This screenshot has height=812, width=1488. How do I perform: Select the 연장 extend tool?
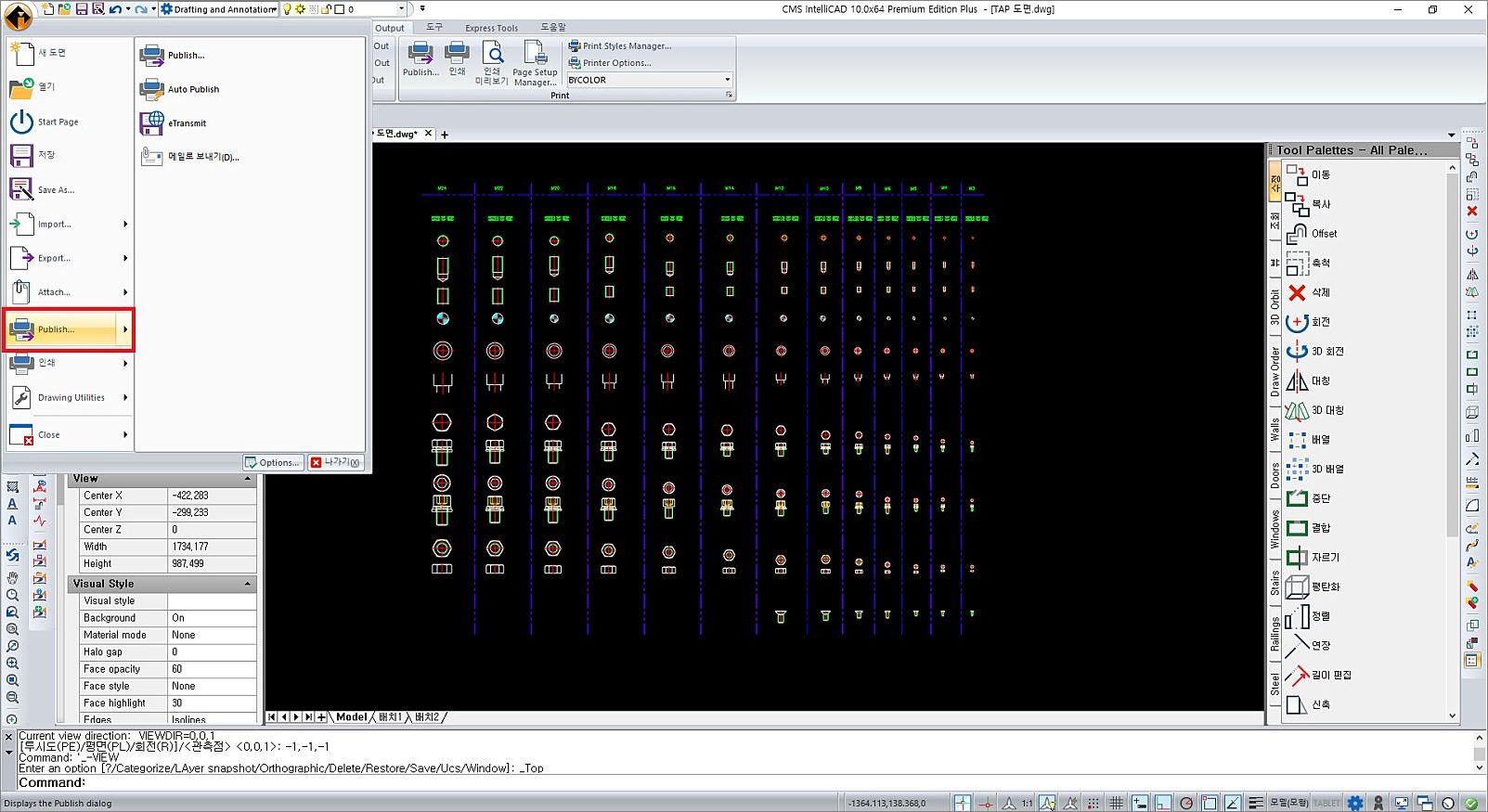tap(1309, 646)
